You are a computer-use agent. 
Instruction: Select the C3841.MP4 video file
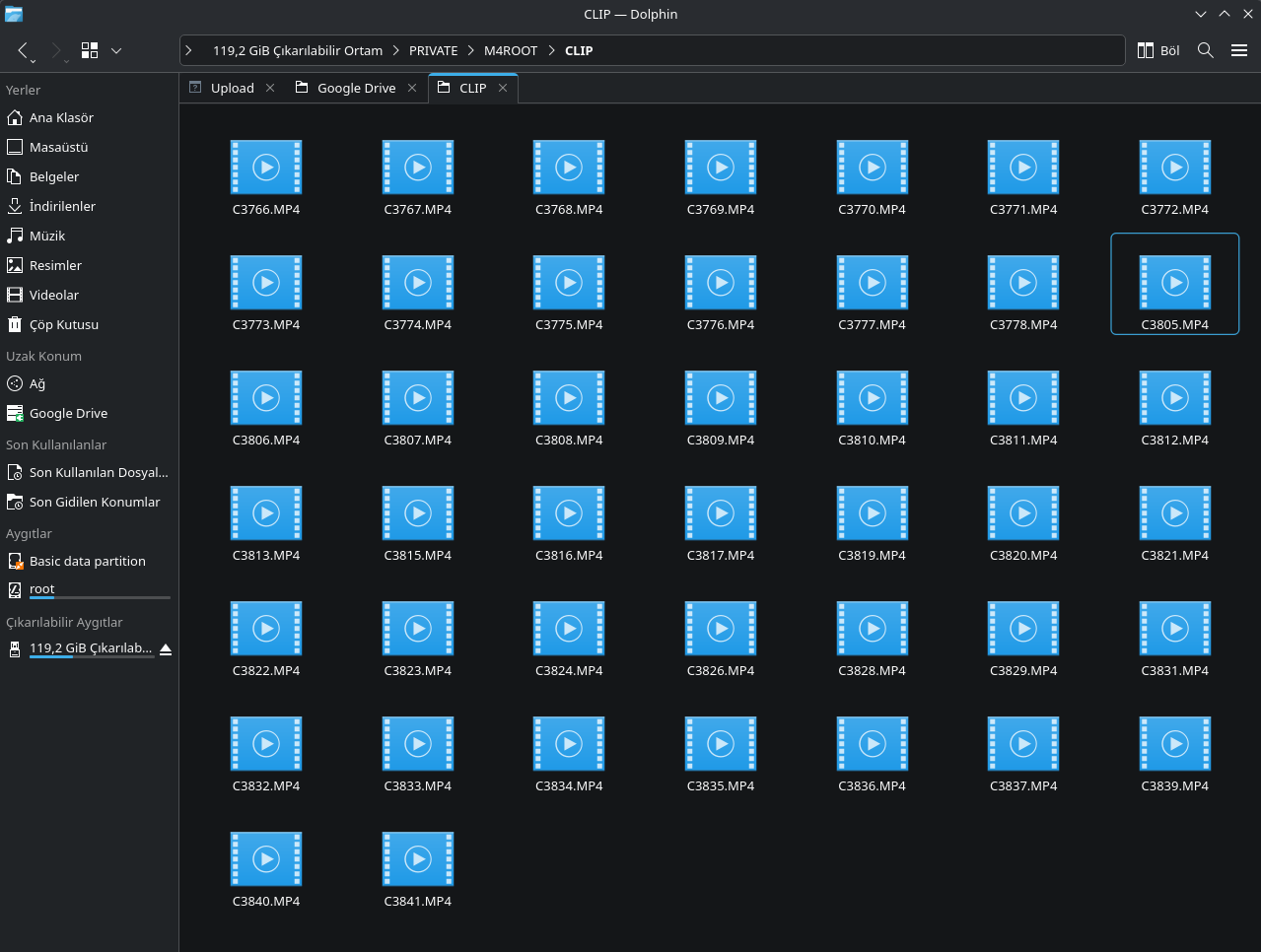coord(418,868)
